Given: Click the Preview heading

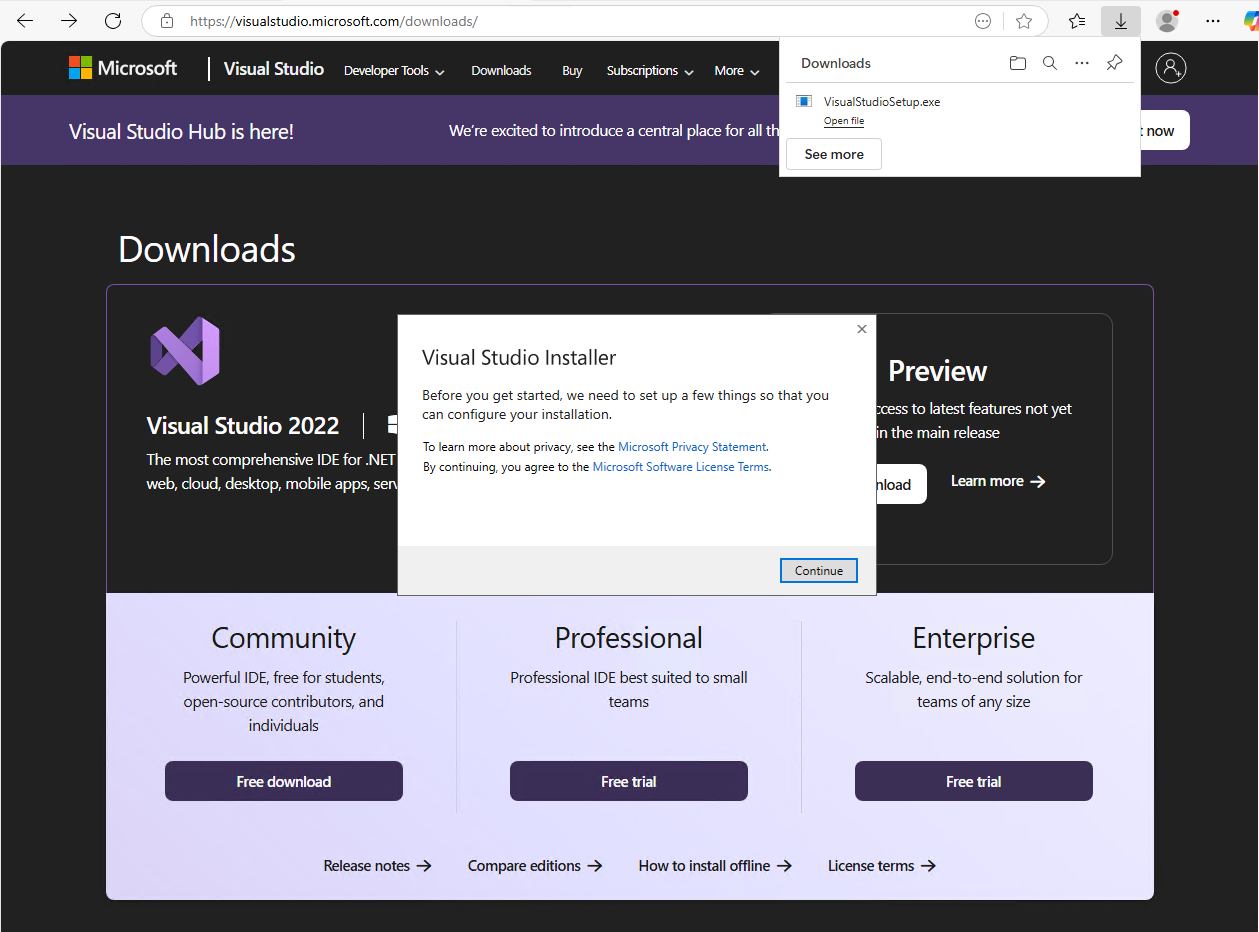Looking at the screenshot, I should coord(938,371).
